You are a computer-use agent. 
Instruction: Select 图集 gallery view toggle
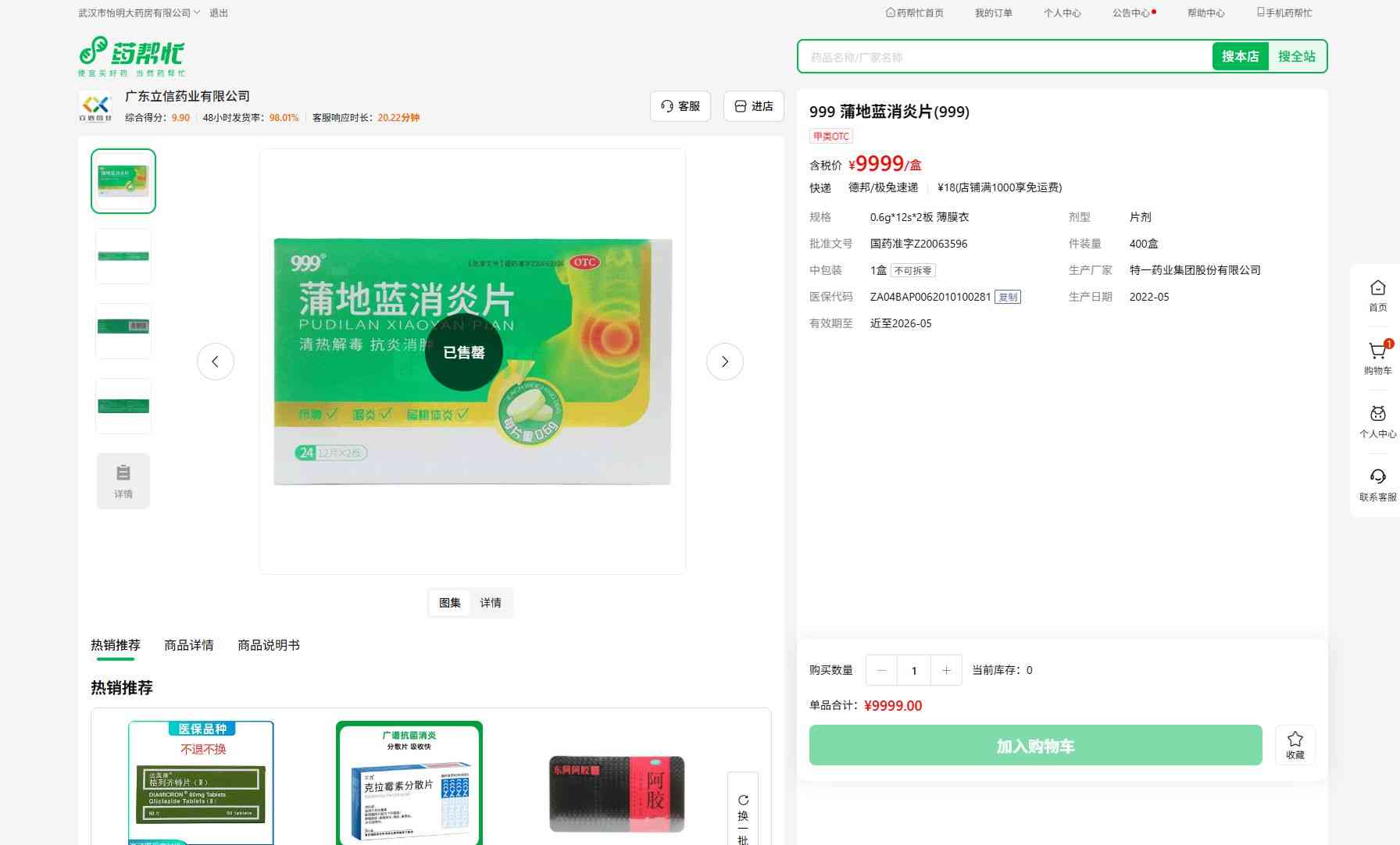coord(450,603)
